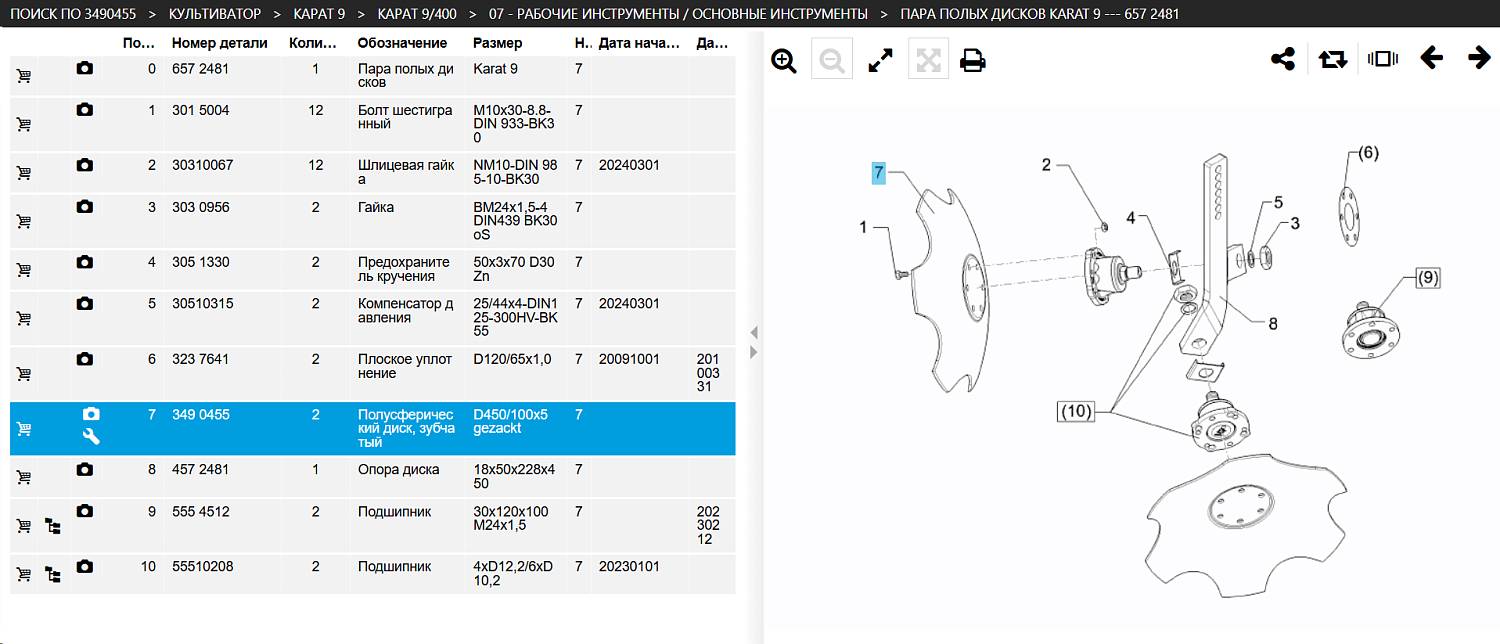Open the structure tree for part 55510208

(x=54, y=574)
